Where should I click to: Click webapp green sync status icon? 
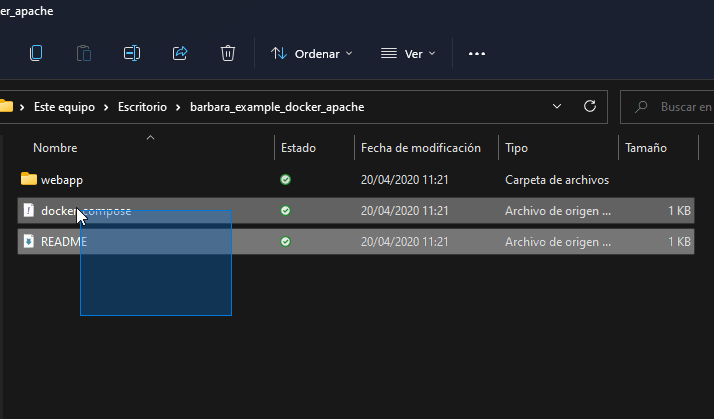[286, 179]
